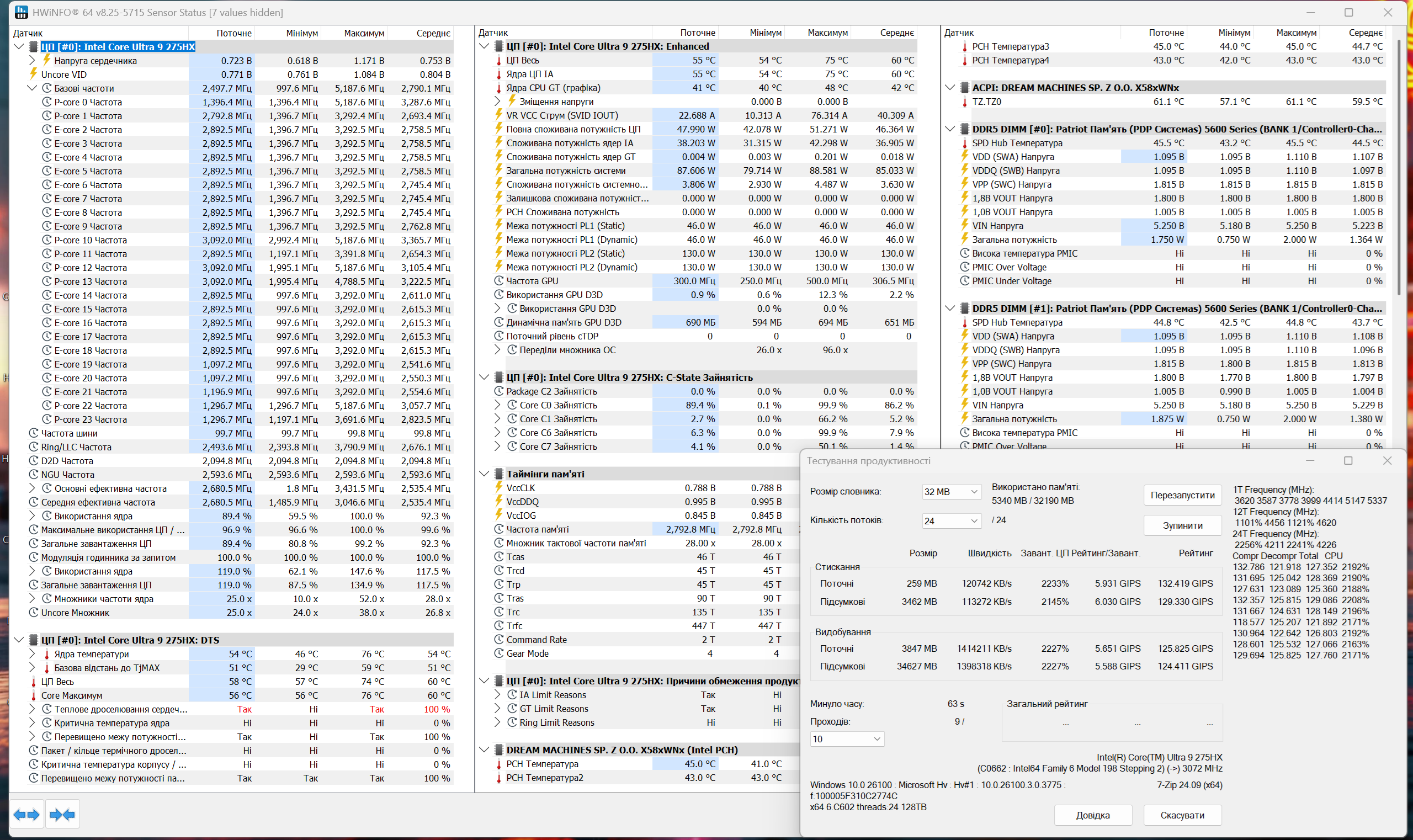Click chip icon of Таймінги пам'яті header
Viewport: 1413px width, 840px height.
(499, 474)
